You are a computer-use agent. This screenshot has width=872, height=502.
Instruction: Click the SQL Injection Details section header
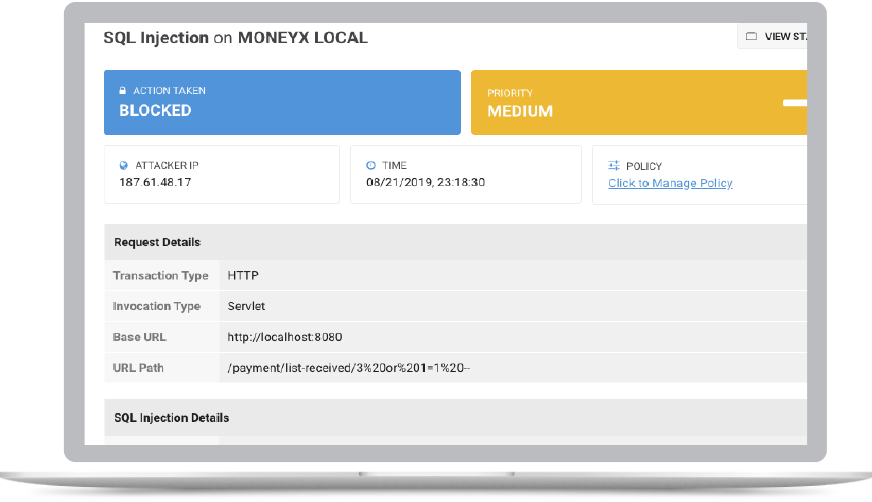455,417
